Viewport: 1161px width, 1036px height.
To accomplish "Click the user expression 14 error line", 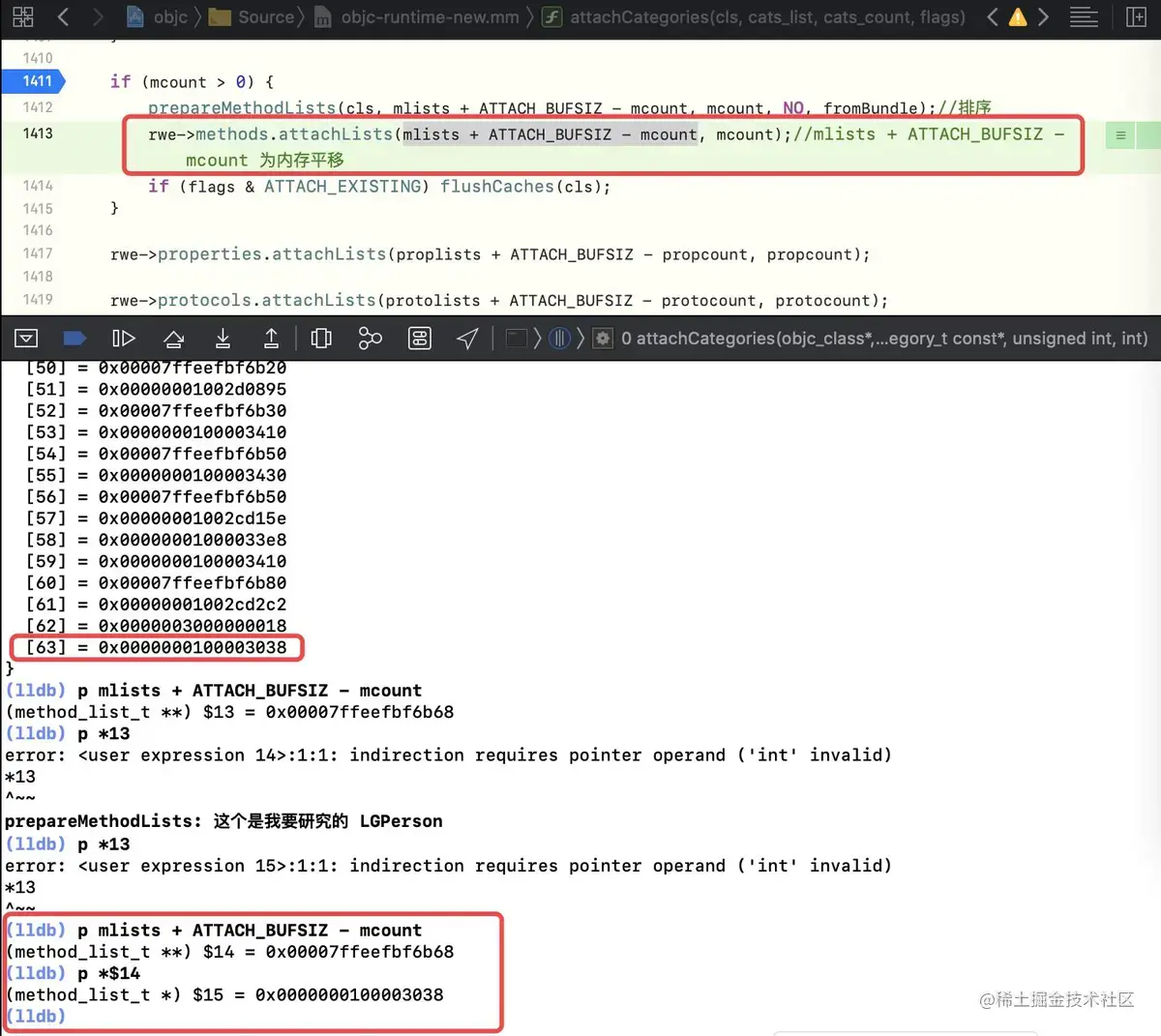I will [448, 755].
